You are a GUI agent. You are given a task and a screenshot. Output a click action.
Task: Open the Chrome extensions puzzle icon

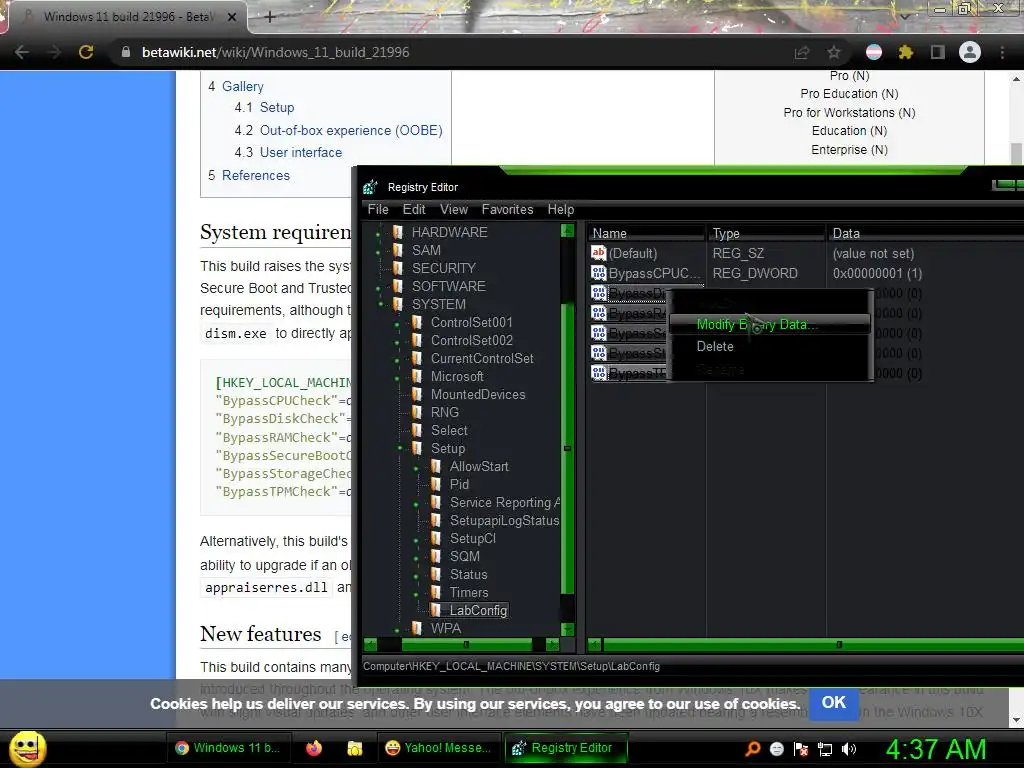[x=906, y=52]
